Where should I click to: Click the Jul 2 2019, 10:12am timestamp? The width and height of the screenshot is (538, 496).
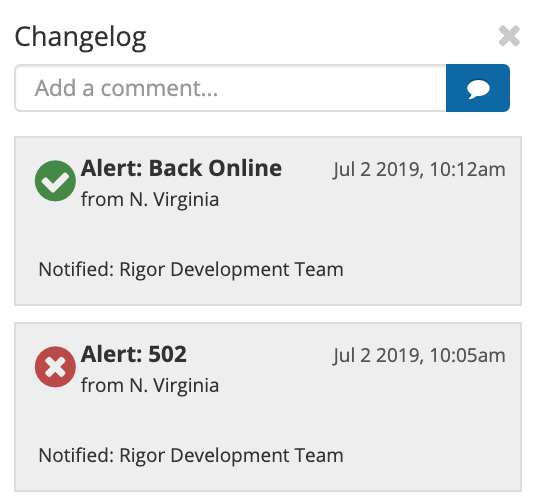click(x=419, y=169)
